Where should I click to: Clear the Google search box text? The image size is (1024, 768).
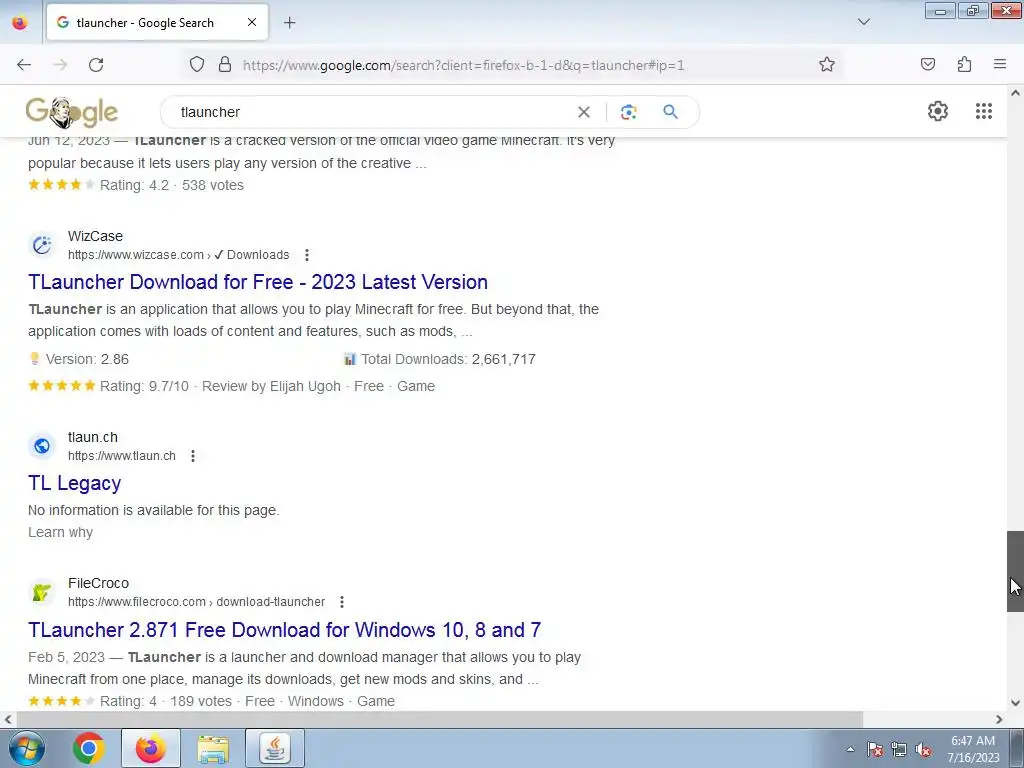[x=584, y=112]
